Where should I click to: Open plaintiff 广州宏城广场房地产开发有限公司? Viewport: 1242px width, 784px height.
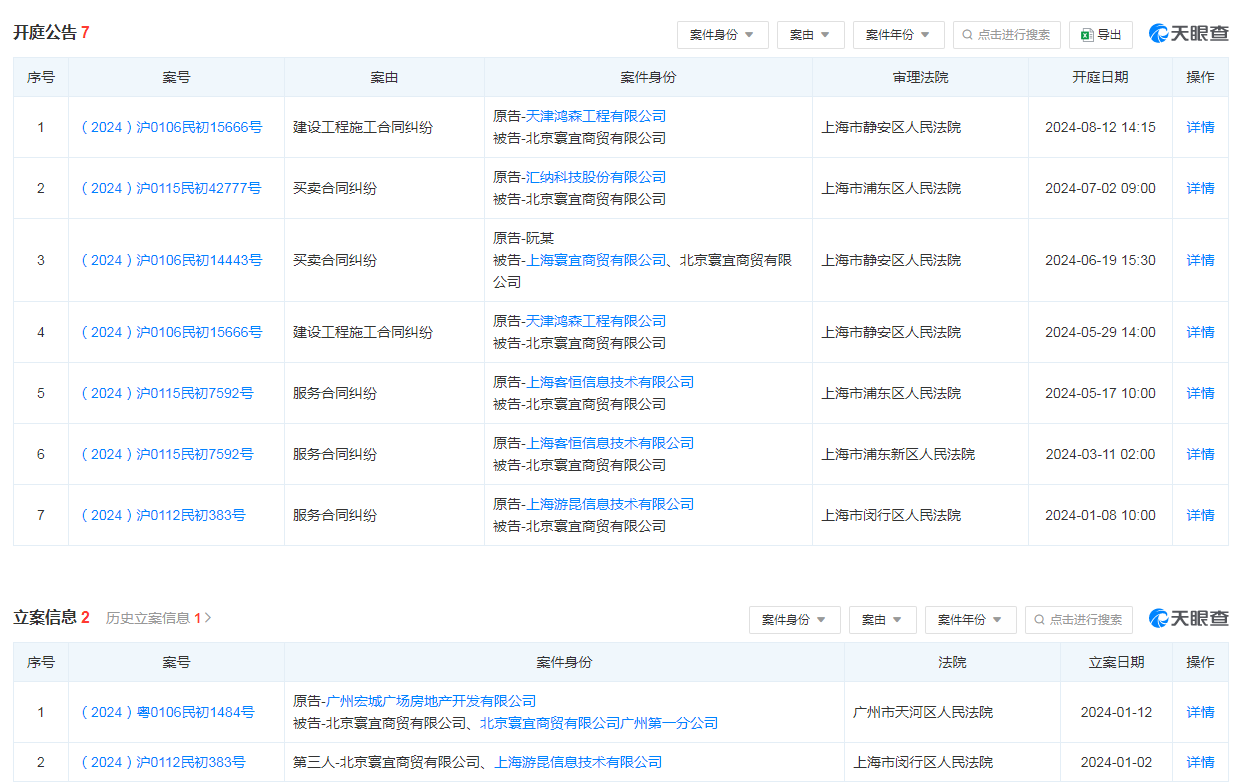coord(431,701)
